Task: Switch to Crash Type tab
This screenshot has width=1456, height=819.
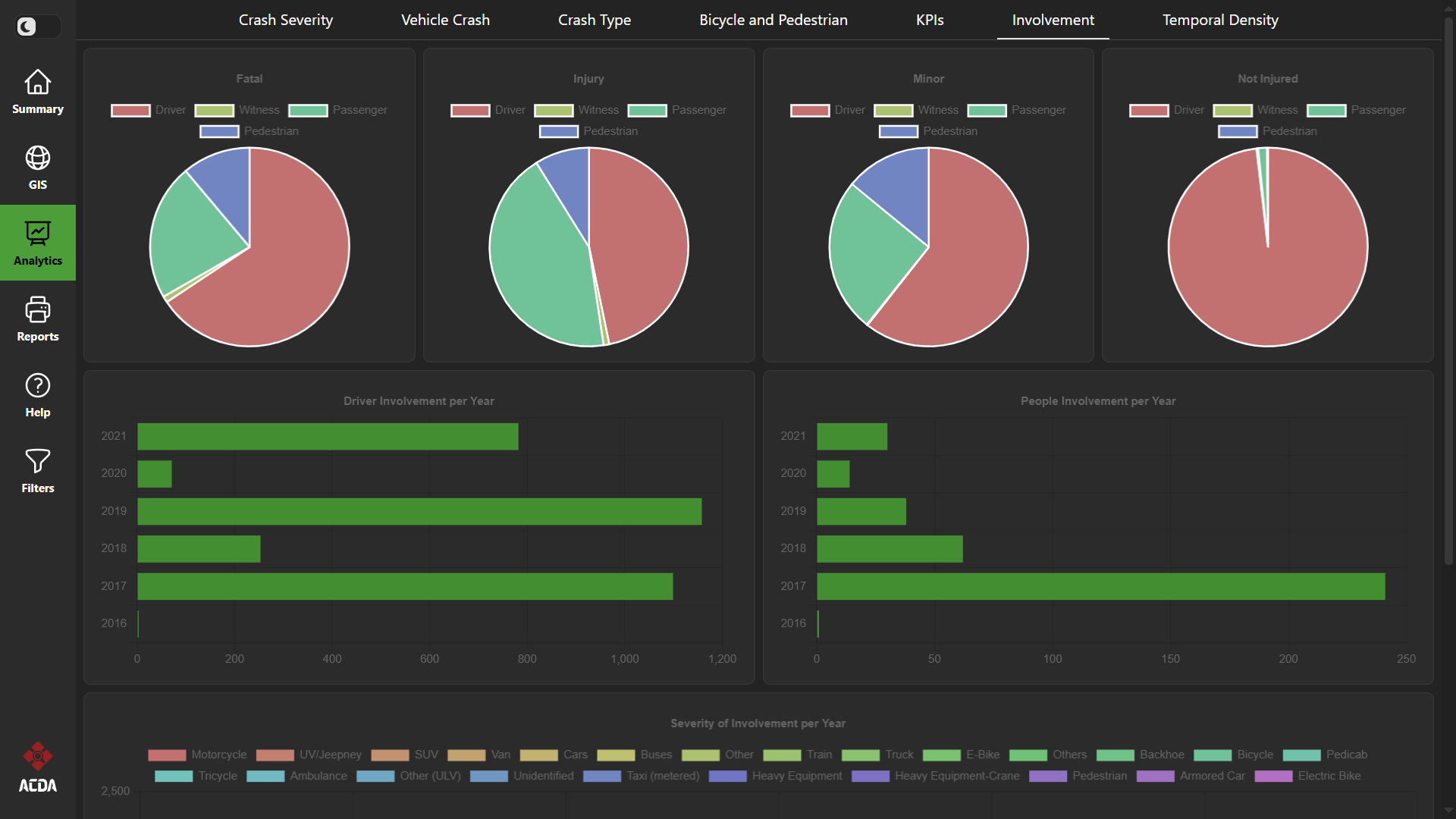Action: [595, 20]
